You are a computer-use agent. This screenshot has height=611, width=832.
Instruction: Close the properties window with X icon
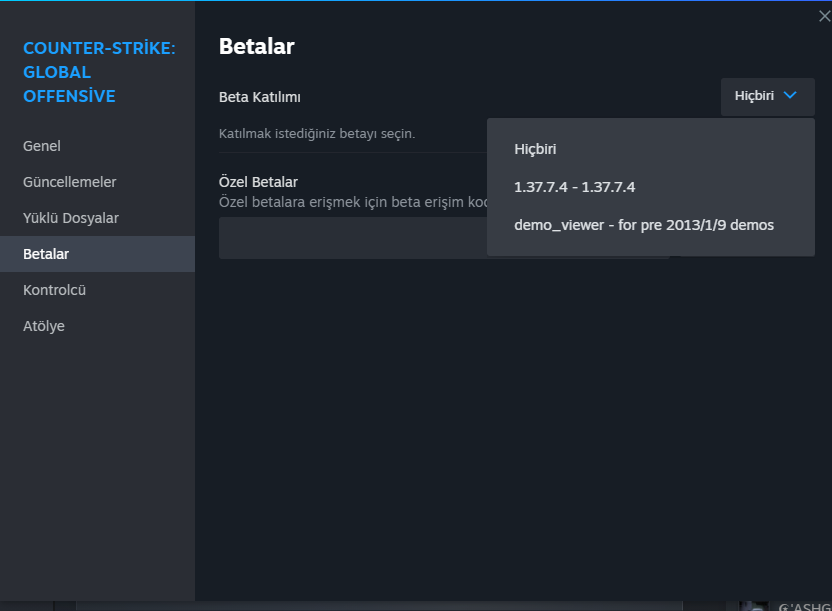(824, 16)
